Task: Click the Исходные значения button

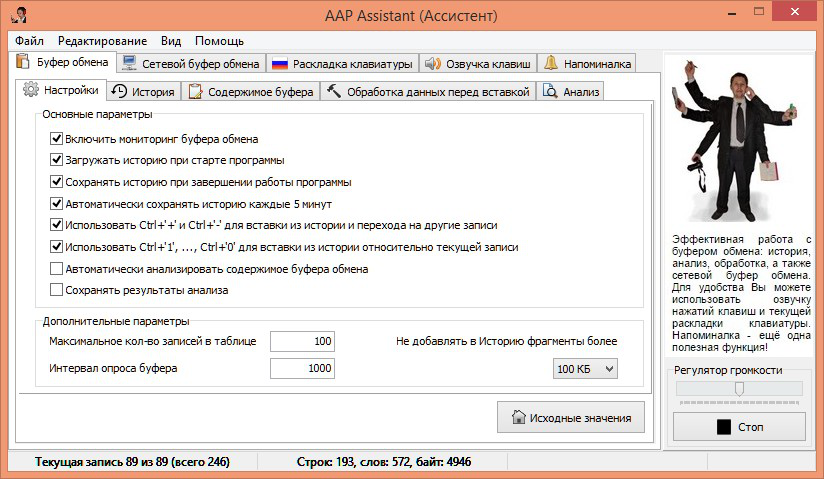Action: tap(571, 417)
